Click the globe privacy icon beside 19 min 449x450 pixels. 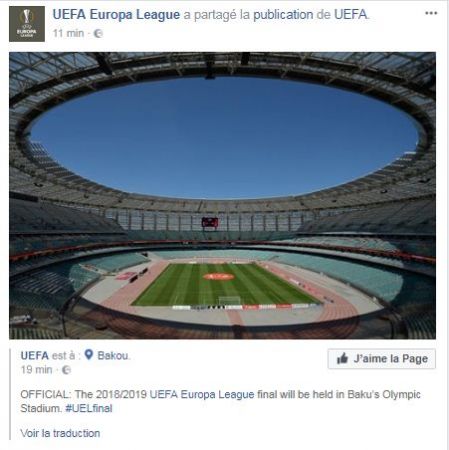pyautogui.click(x=66, y=370)
